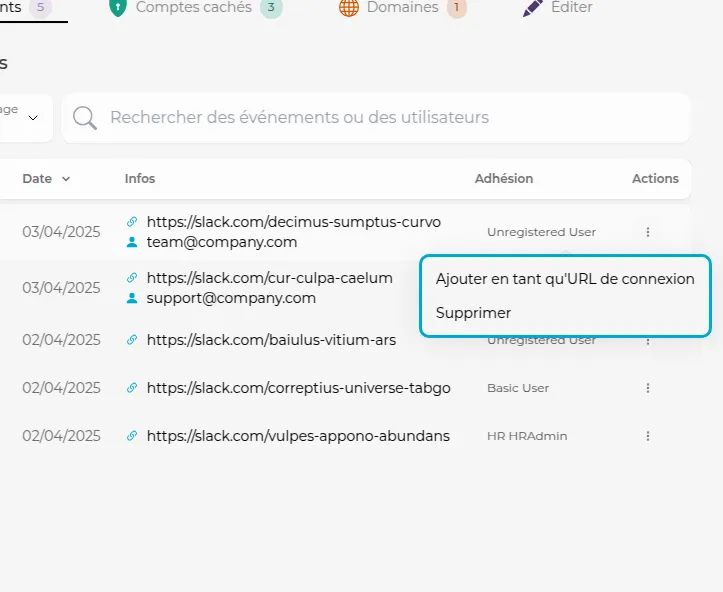Screen dimensions: 723x592
Task: Click date 03/04/2025 in cur-culpa-caelum row
Action: (61, 288)
